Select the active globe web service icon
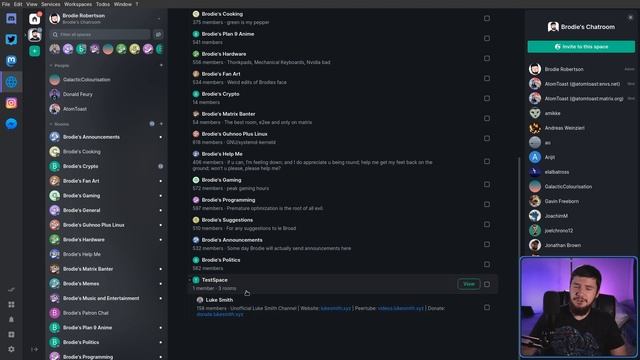The image size is (640, 360). pyautogui.click(x=11, y=82)
